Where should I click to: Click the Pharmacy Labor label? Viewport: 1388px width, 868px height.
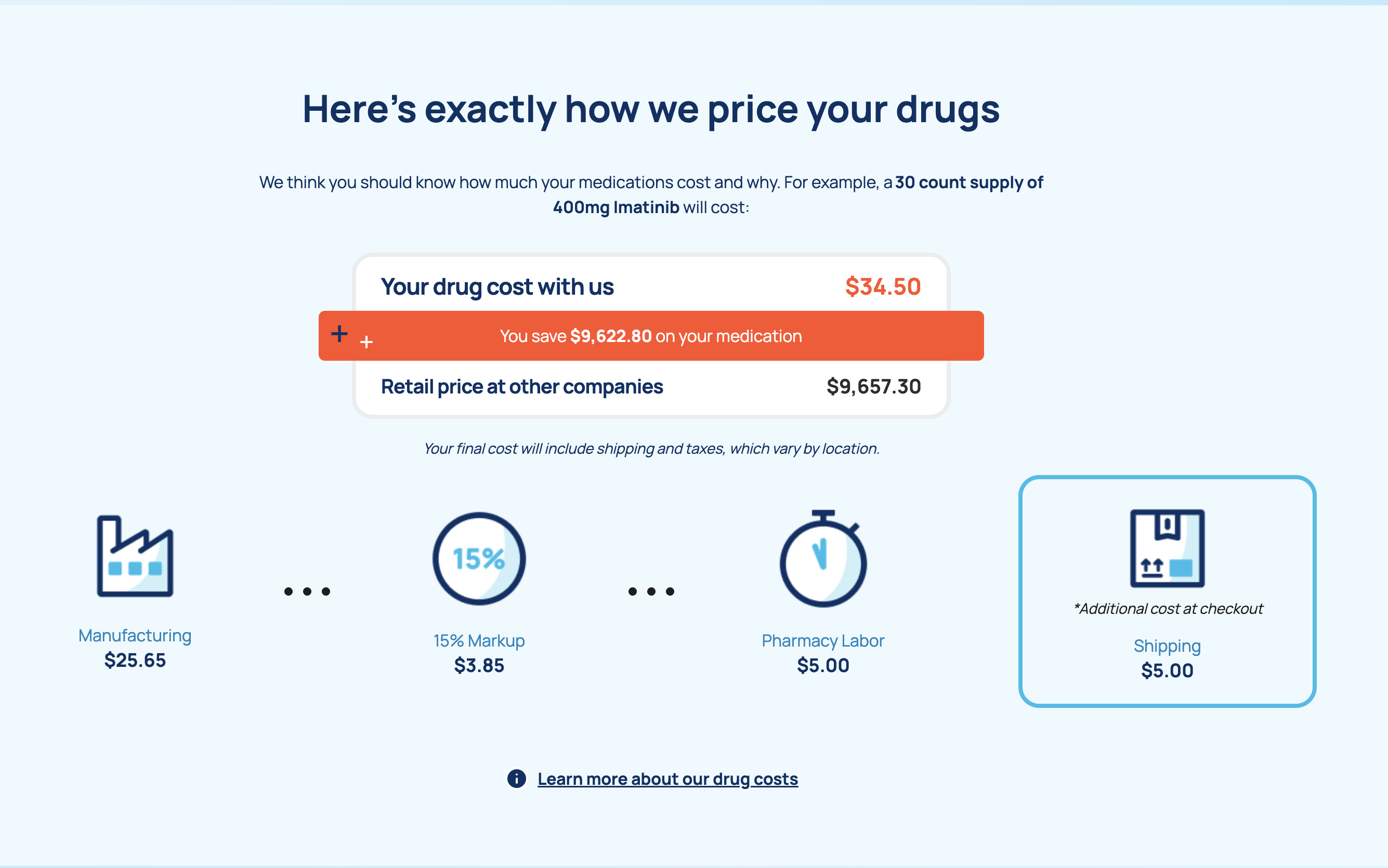coord(822,641)
